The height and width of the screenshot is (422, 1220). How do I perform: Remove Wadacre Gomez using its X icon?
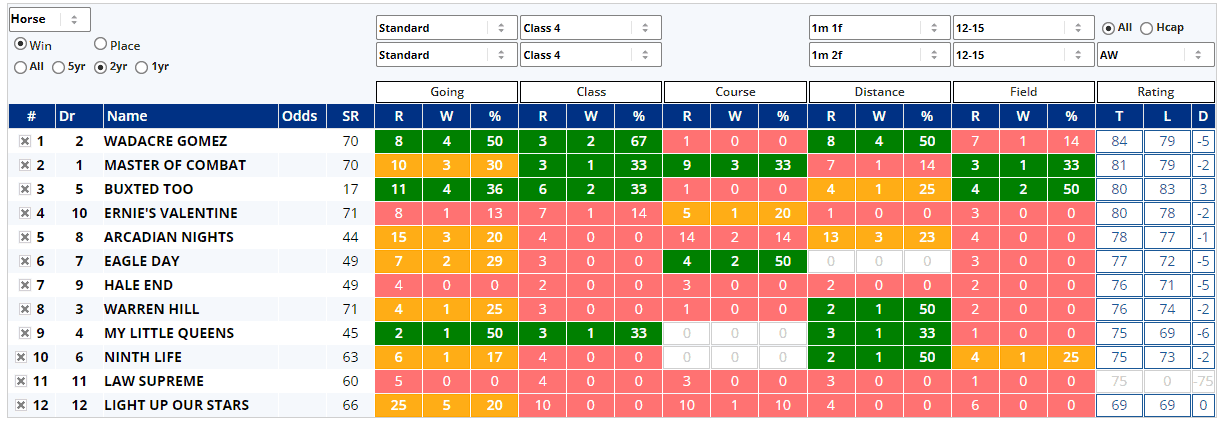tap(24, 141)
